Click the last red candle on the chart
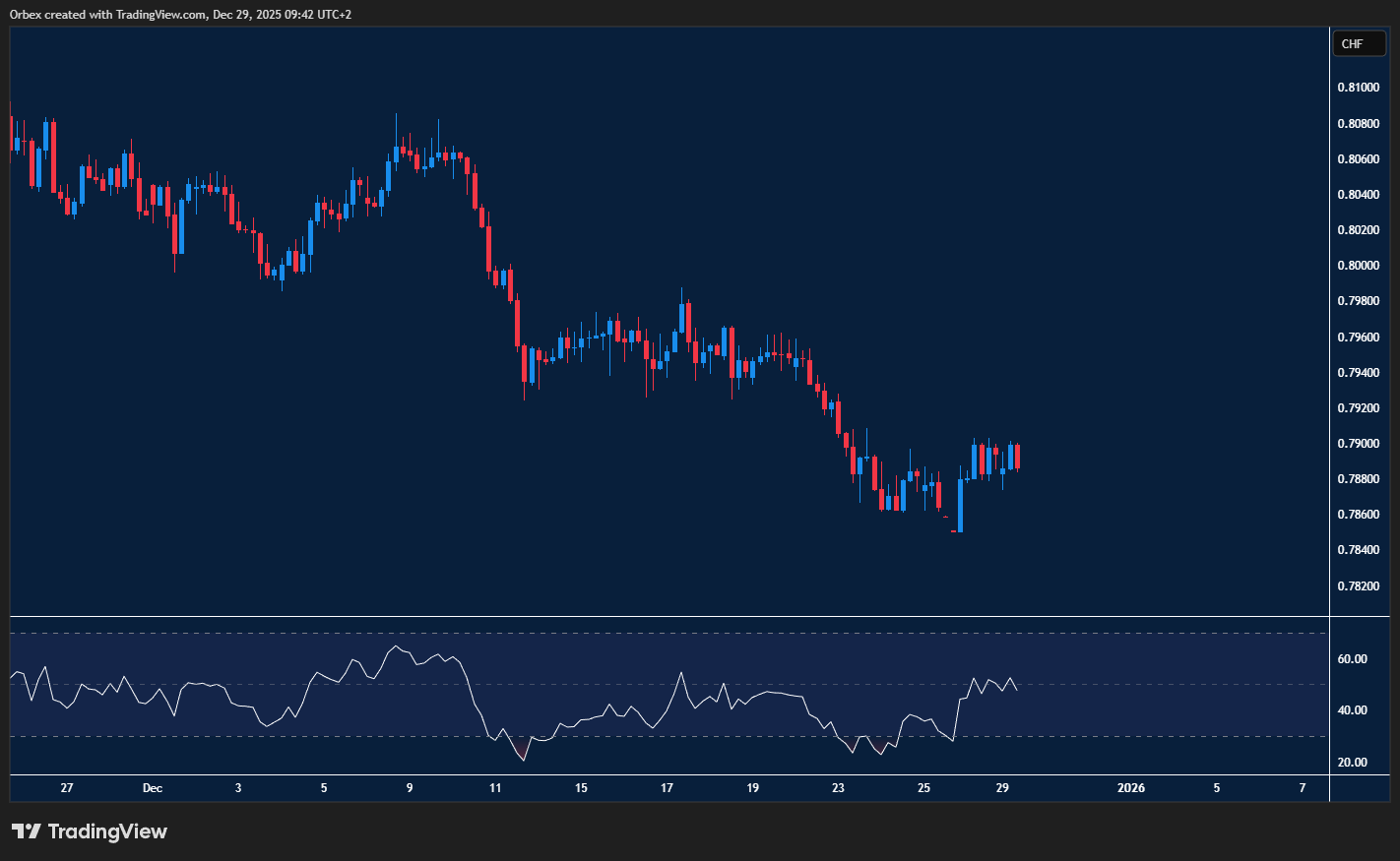 pyautogui.click(x=1017, y=457)
